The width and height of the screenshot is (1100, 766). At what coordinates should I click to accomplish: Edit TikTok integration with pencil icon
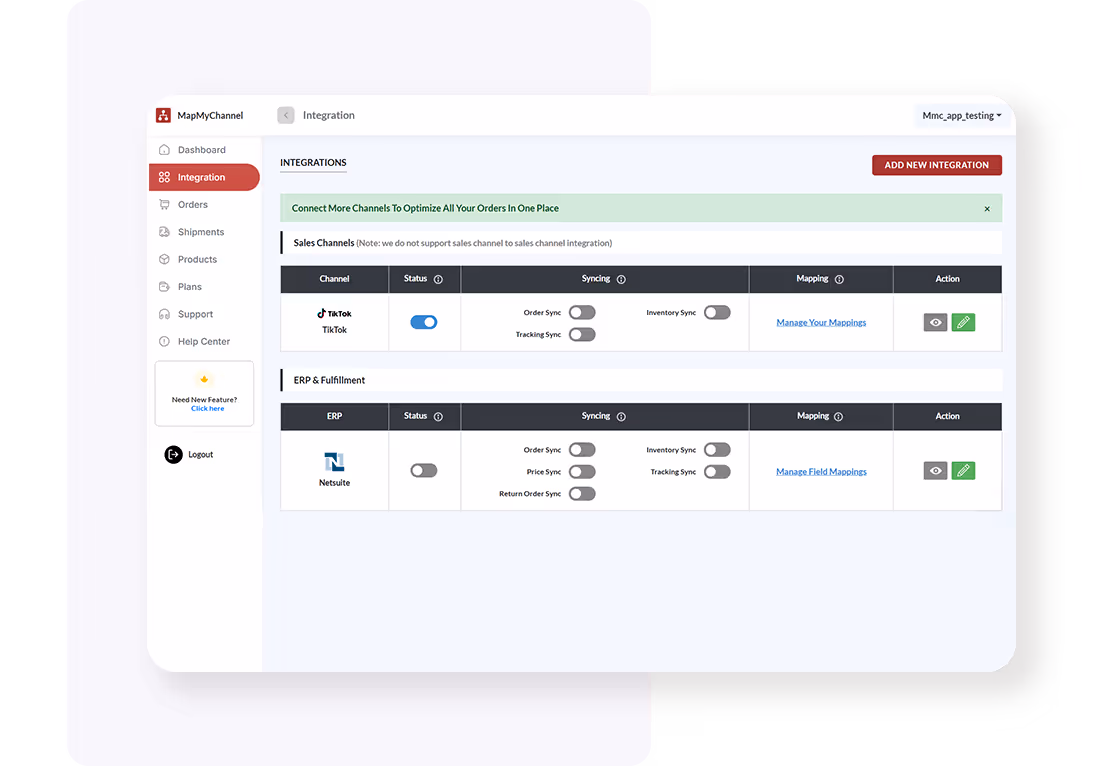963,322
